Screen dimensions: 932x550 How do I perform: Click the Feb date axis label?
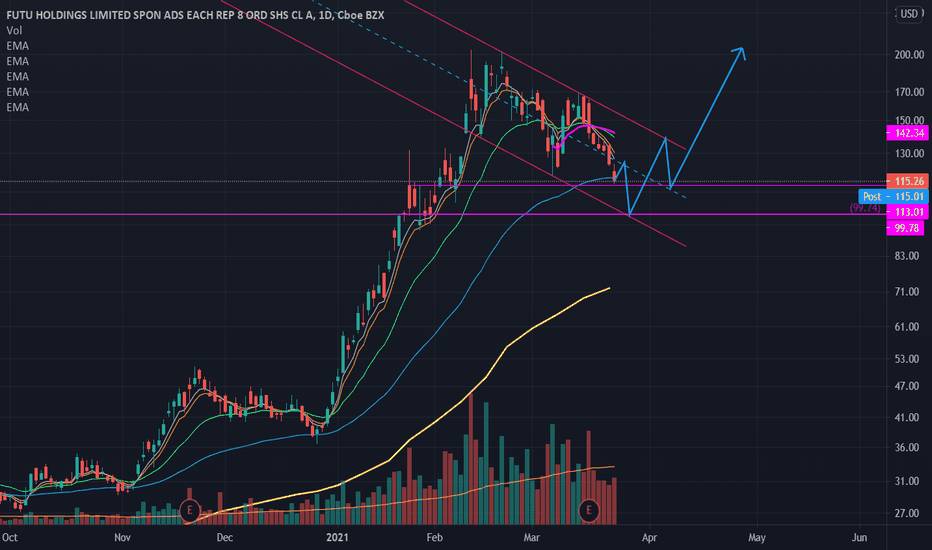coord(434,538)
